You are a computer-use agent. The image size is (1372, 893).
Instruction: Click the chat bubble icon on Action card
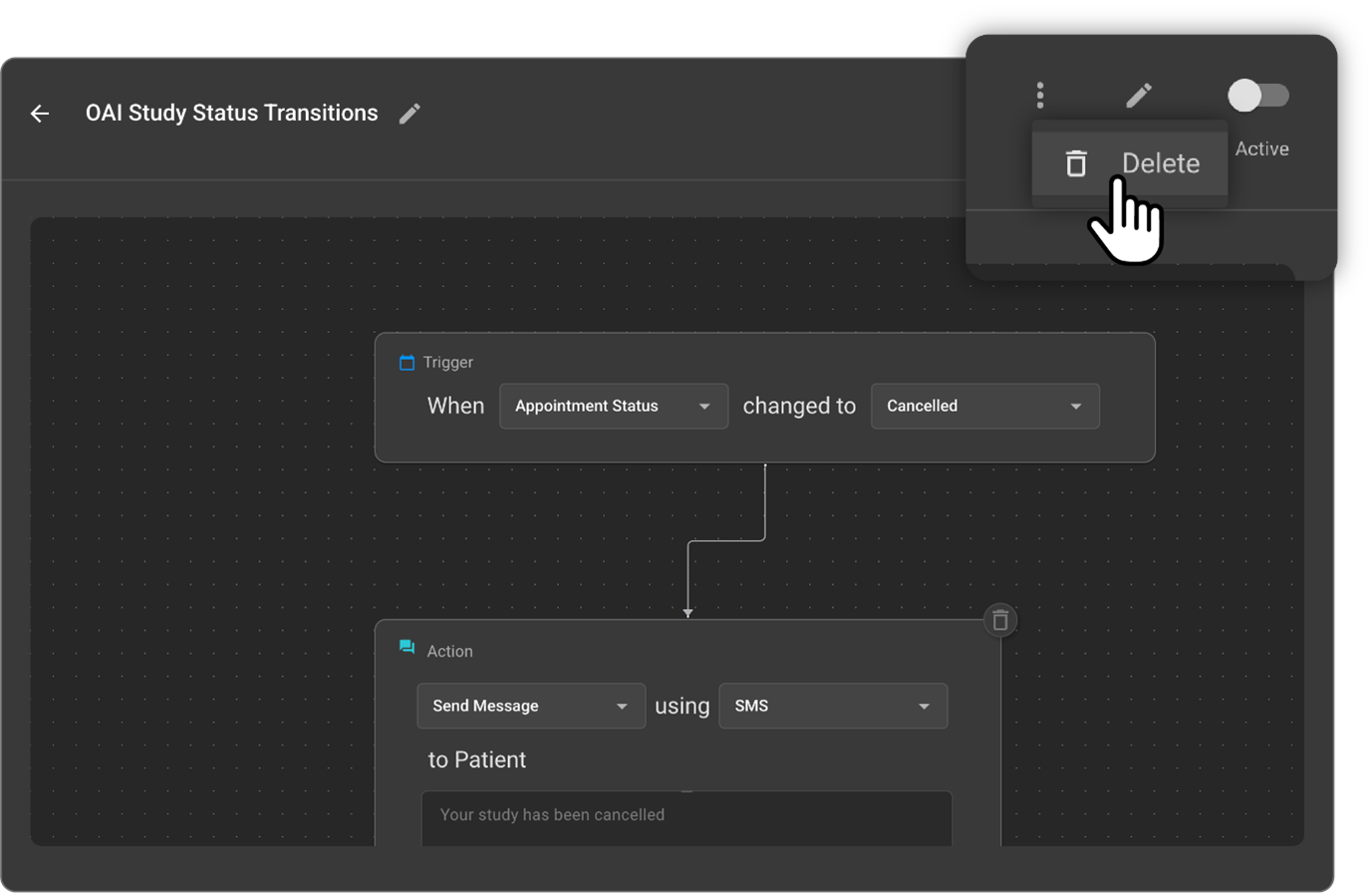click(407, 648)
